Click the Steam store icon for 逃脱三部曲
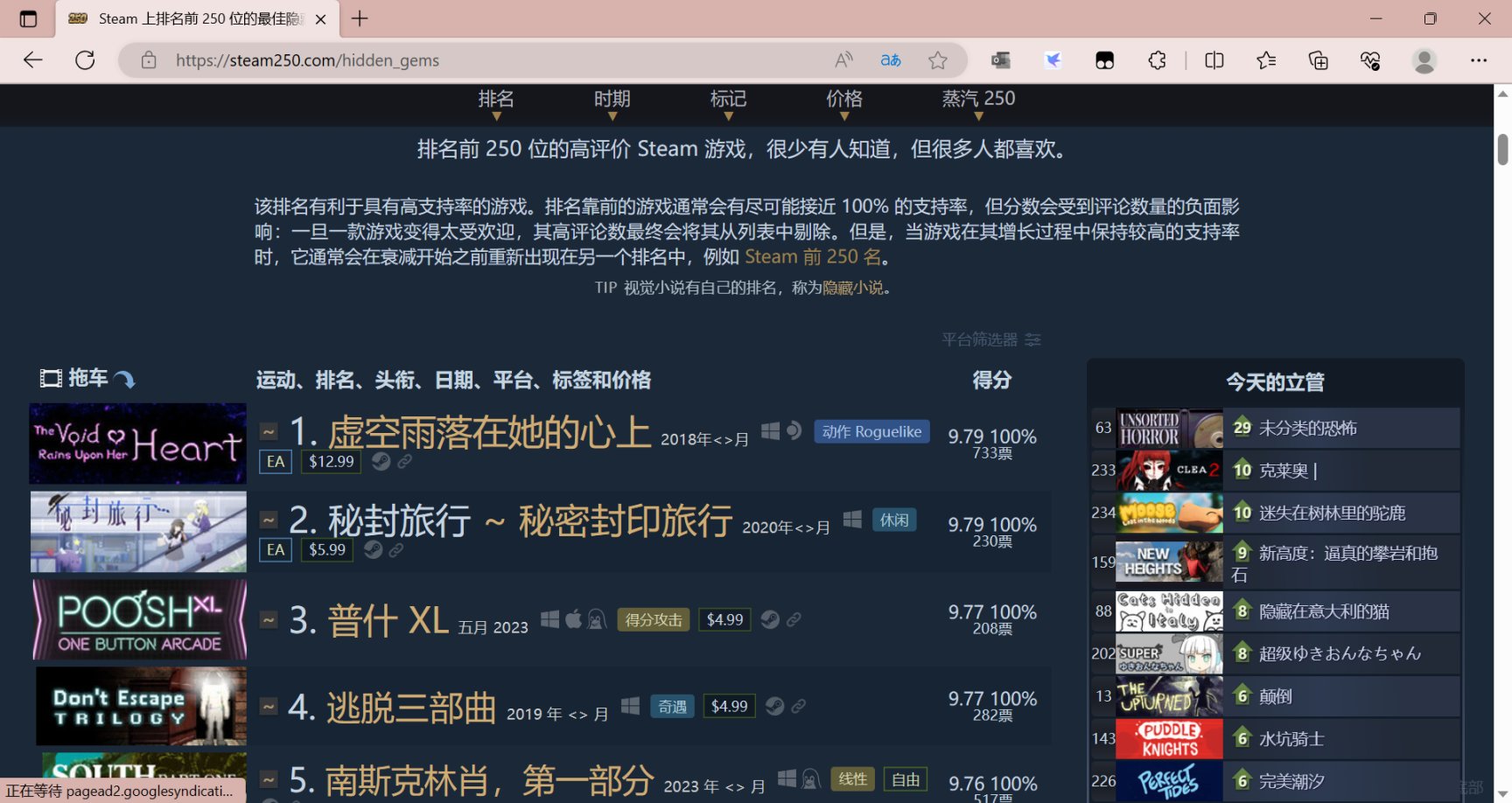Image resolution: width=1512 pixels, height=803 pixels. 774,706
